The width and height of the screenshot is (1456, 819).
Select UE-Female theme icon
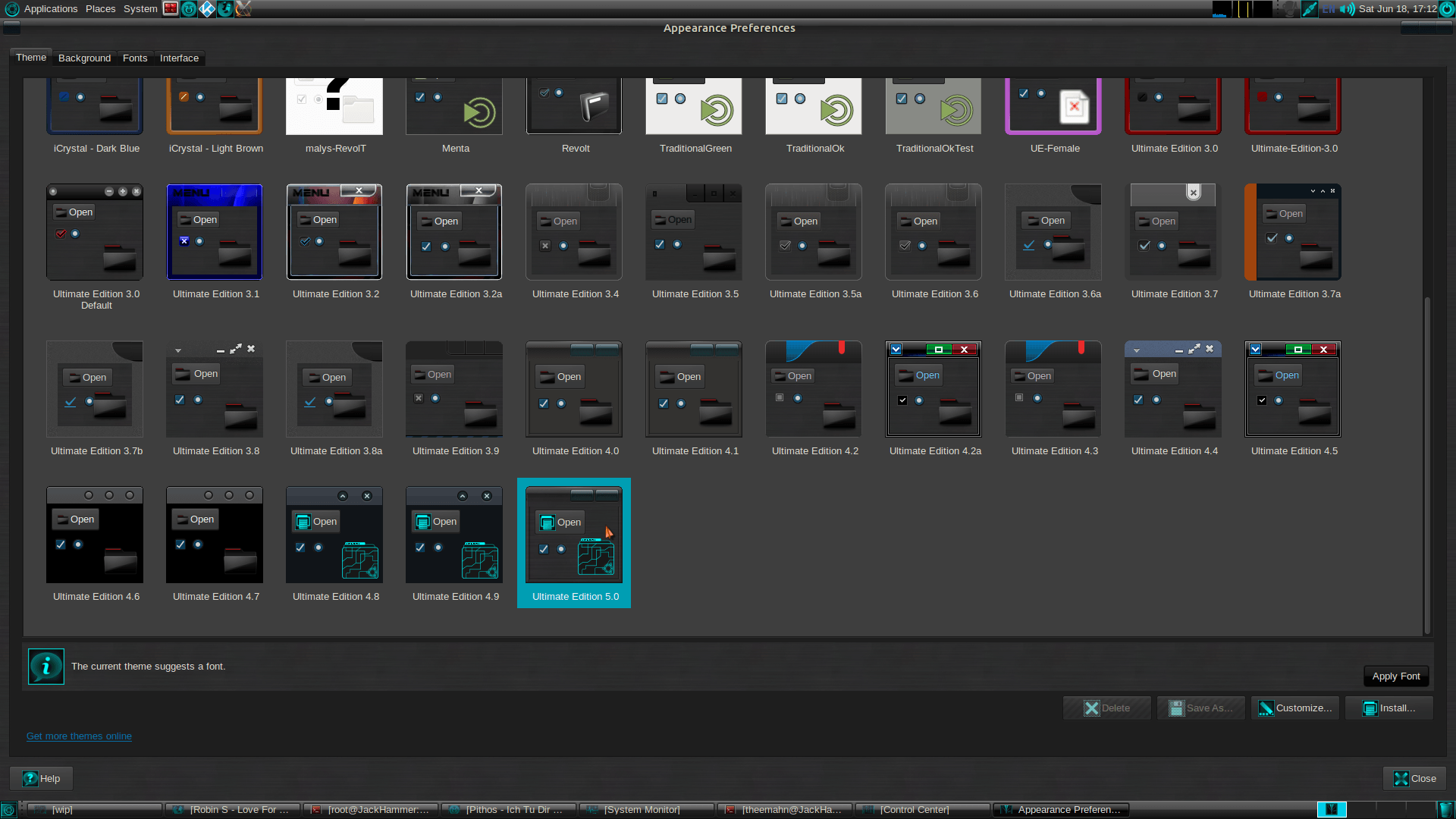click(x=1054, y=108)
